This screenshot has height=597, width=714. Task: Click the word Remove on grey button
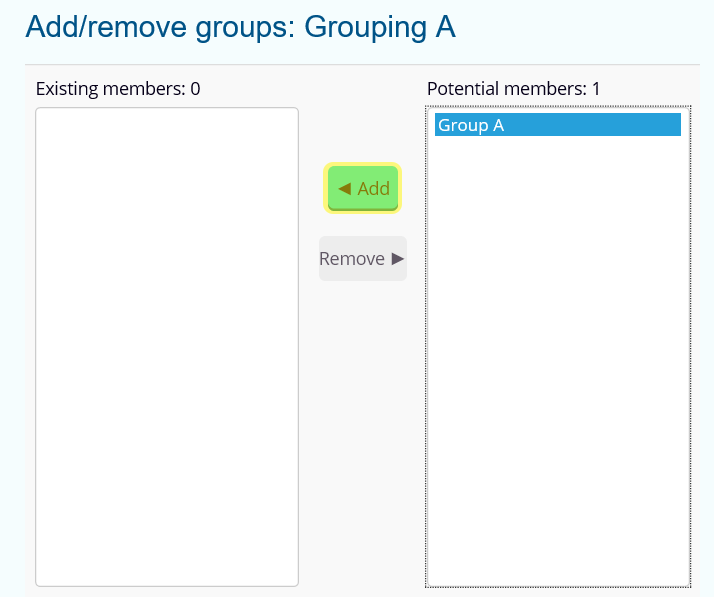(352, 259)
